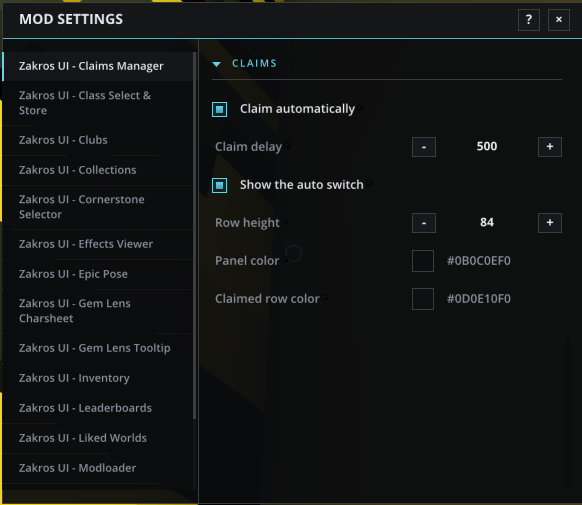Toggle Show the auto switch checkbox

point(219,185)
